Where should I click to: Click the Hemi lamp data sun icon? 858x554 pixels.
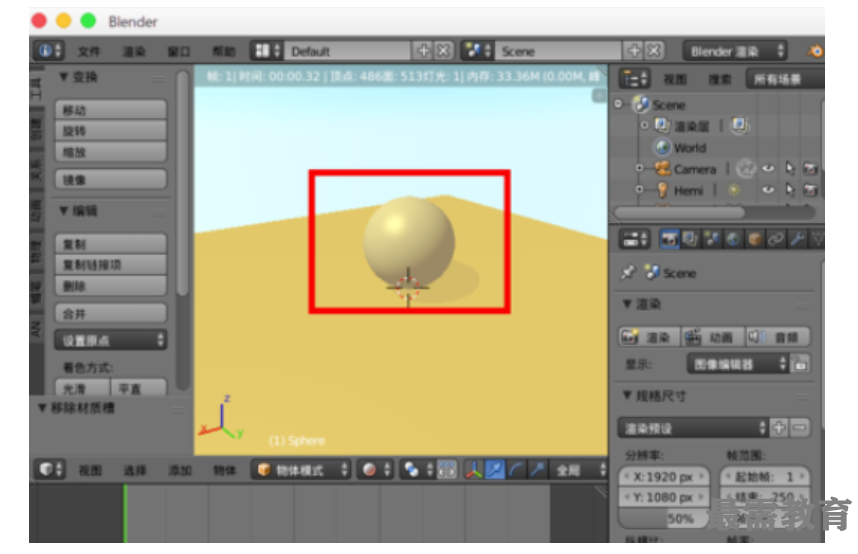tap(734, 190)
